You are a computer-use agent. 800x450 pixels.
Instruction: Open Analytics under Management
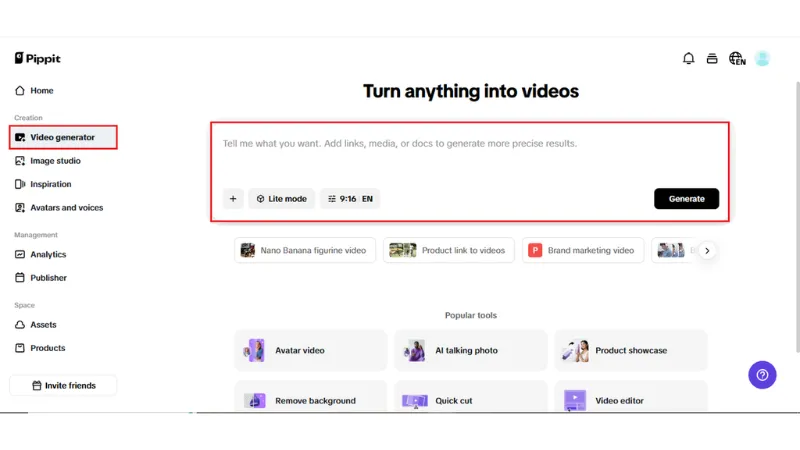click(48, 255)
